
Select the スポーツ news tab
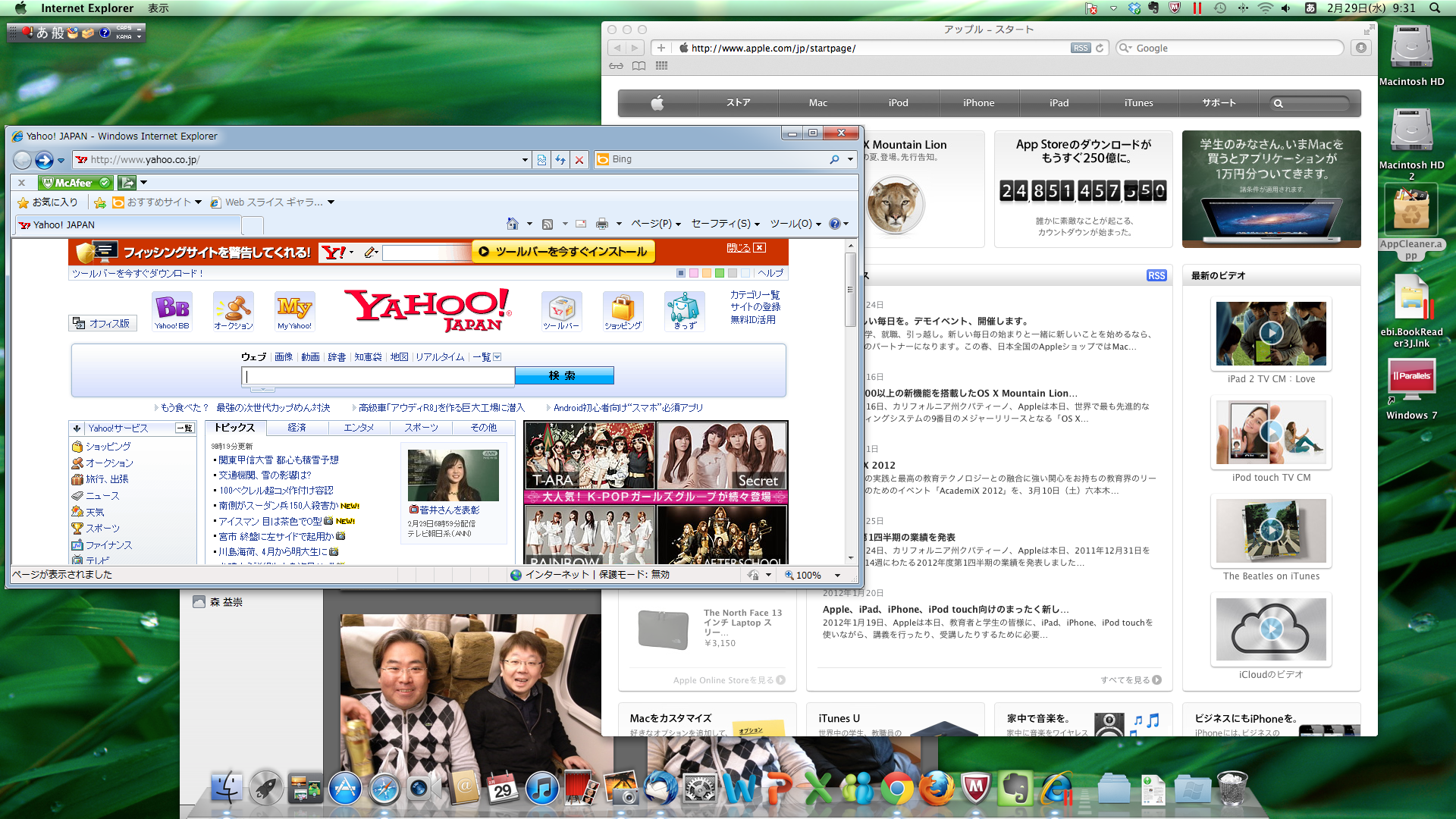pos(421,428)
